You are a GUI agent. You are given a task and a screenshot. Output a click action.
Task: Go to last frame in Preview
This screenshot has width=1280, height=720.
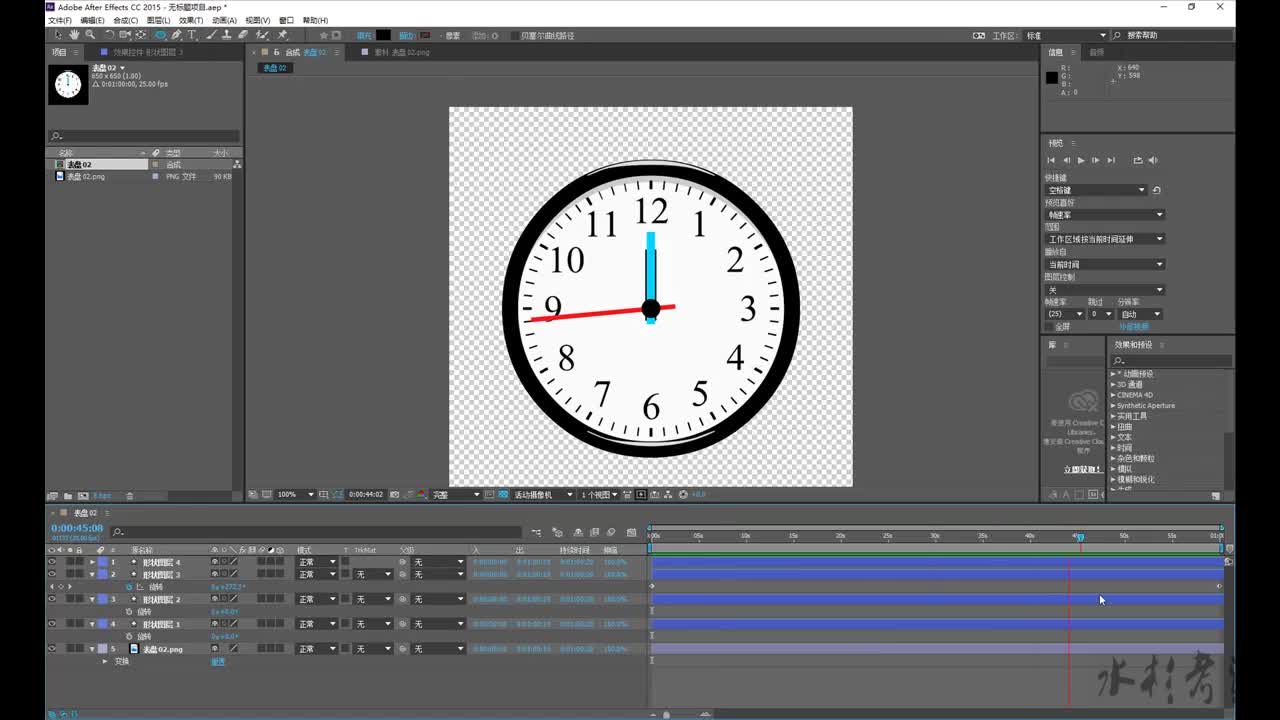coord(1111,160)
